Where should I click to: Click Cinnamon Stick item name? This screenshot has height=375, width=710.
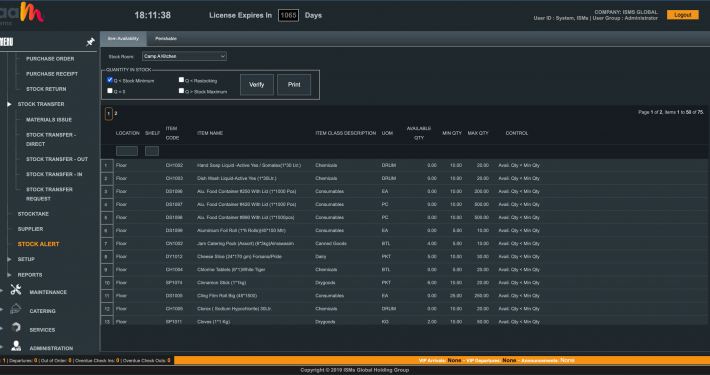pyautogui.click(x=221, y=283)
